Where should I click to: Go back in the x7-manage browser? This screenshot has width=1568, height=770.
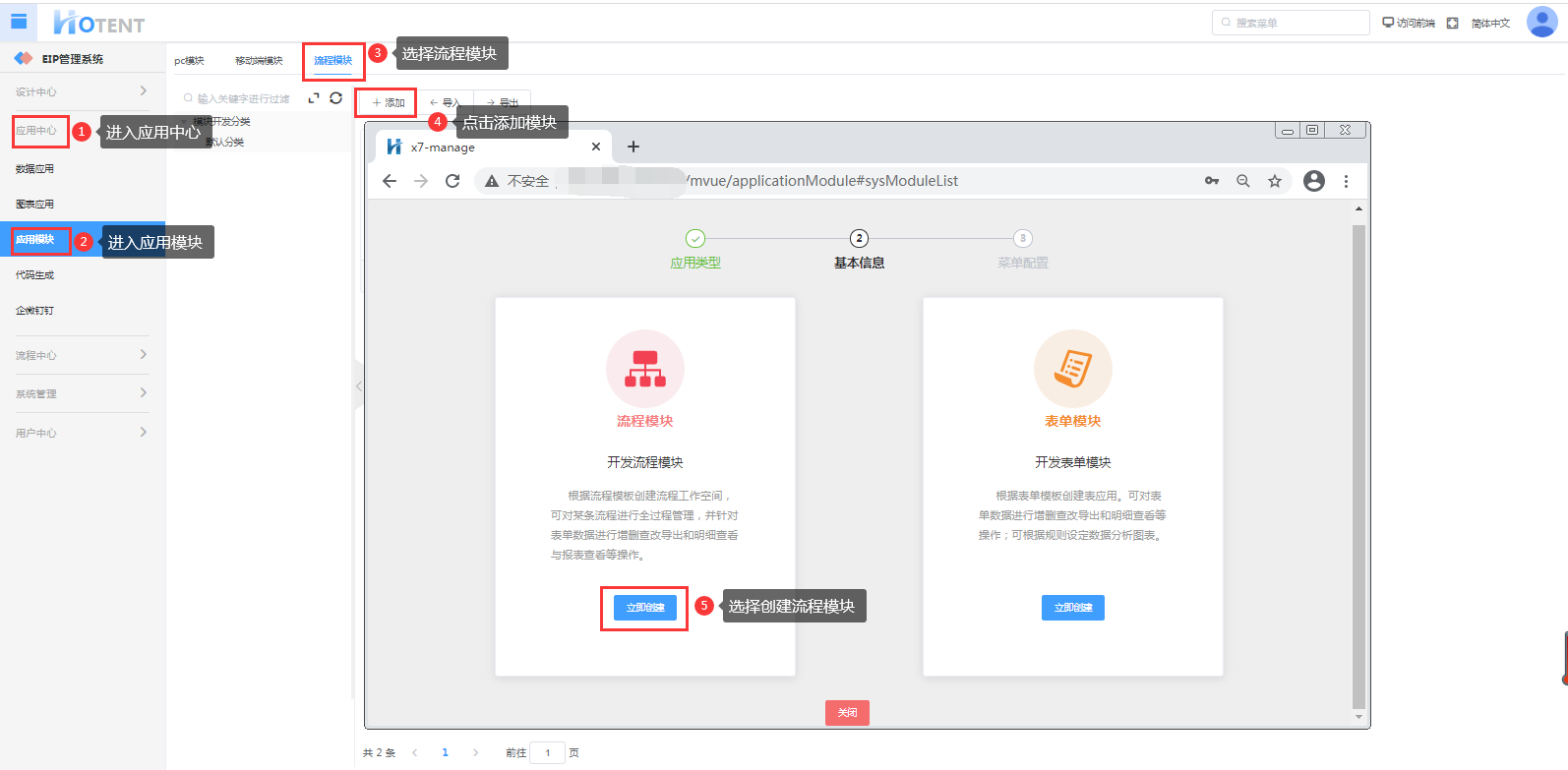[x=390, y=181]
